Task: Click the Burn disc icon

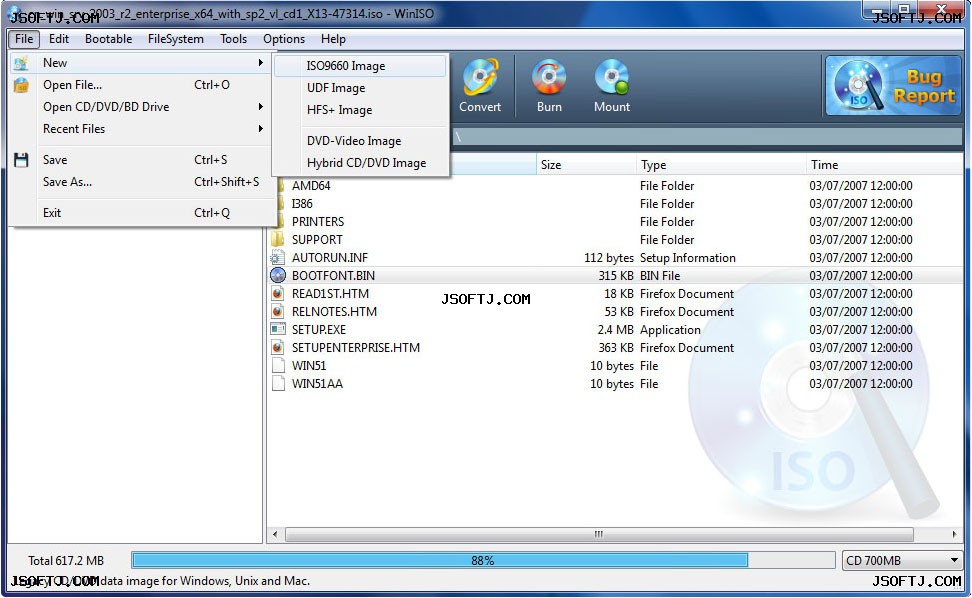Action: click(549, 77)
